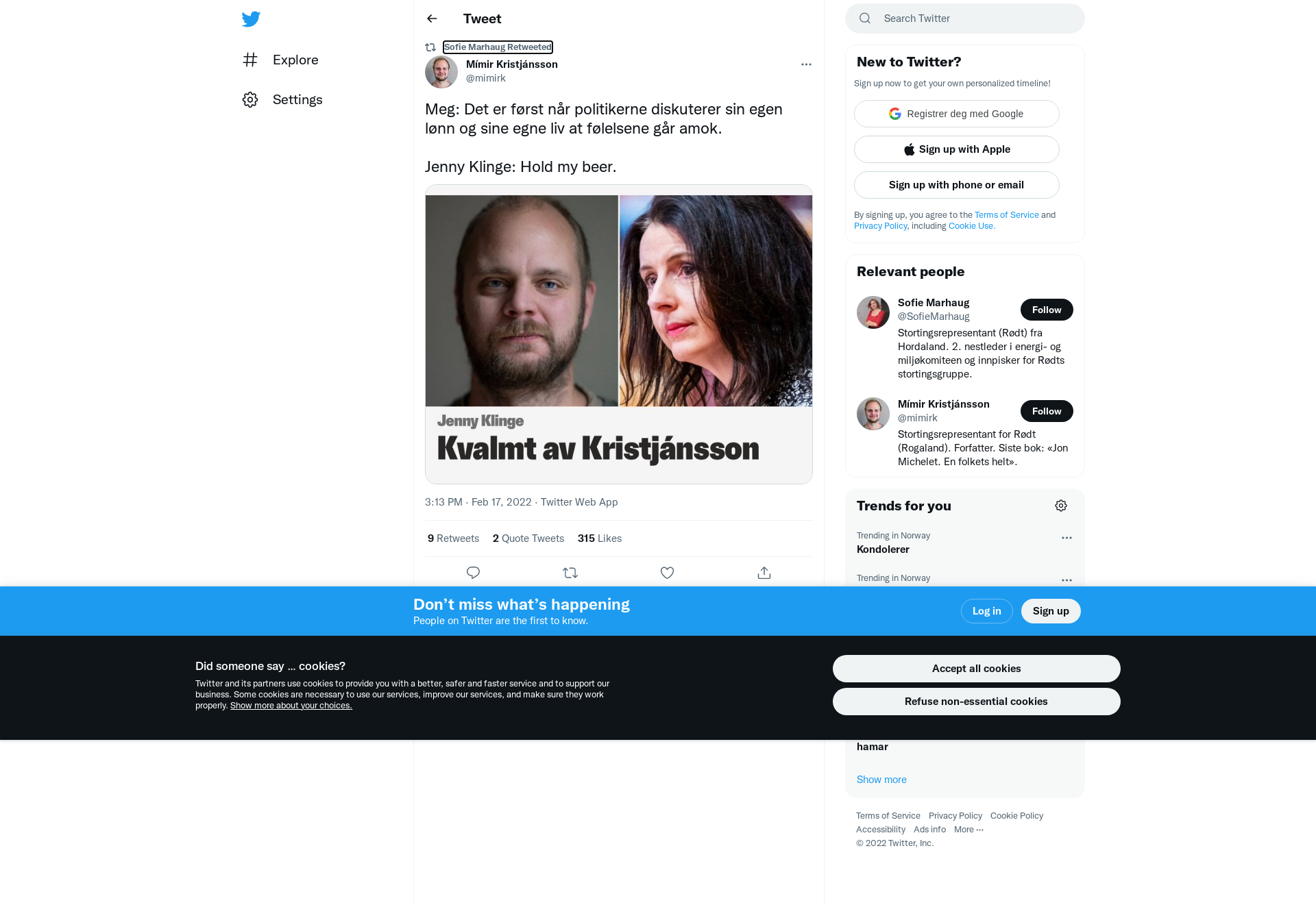This screenshot has width=1316, height=905.
Task: Go back using the arrow icon
Action: [432, 18]
